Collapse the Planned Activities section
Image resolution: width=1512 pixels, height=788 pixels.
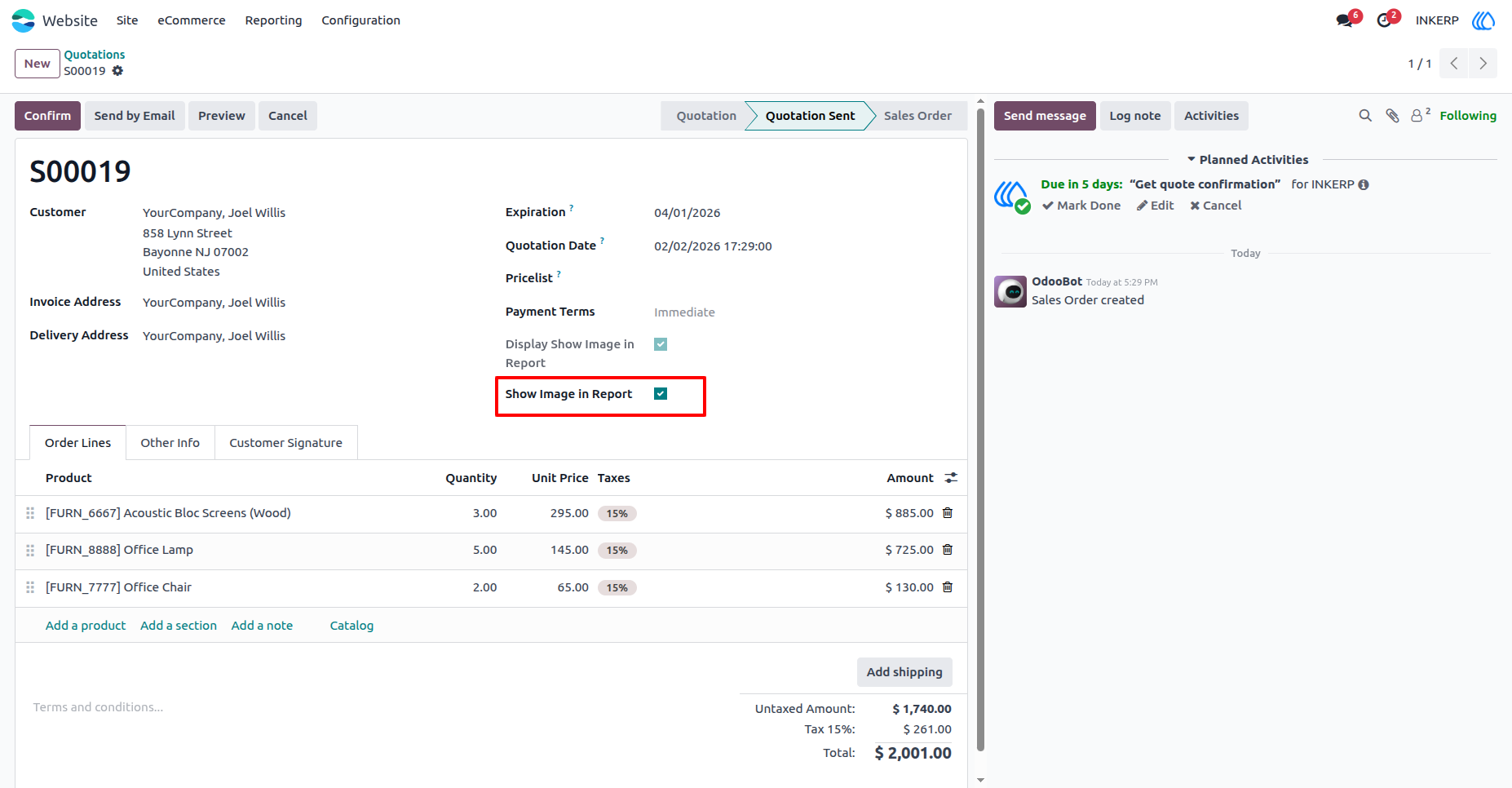pyautogui.click(x=1247, y=160)
